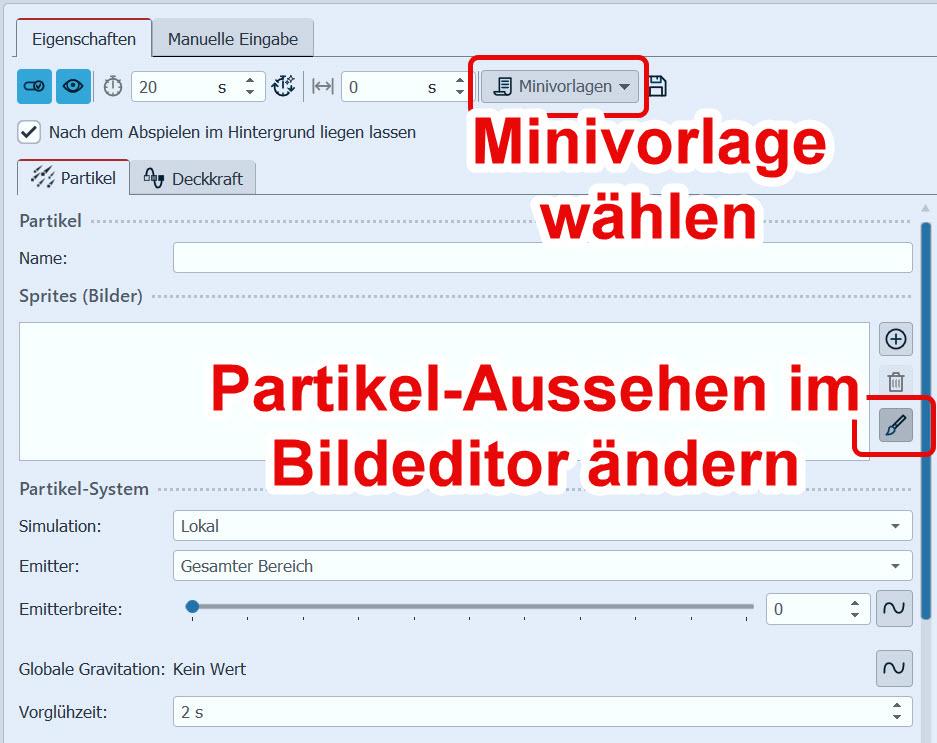This screenshot has height=743, width=937.
Task: Add a sprite with the plus button
Action: click(895, 340)
